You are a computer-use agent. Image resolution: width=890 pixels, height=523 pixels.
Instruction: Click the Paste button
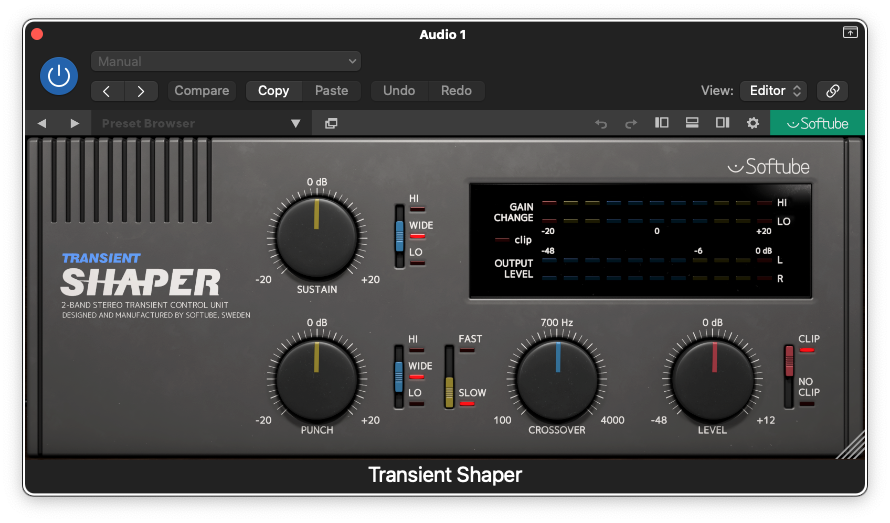tap(331, 91)
